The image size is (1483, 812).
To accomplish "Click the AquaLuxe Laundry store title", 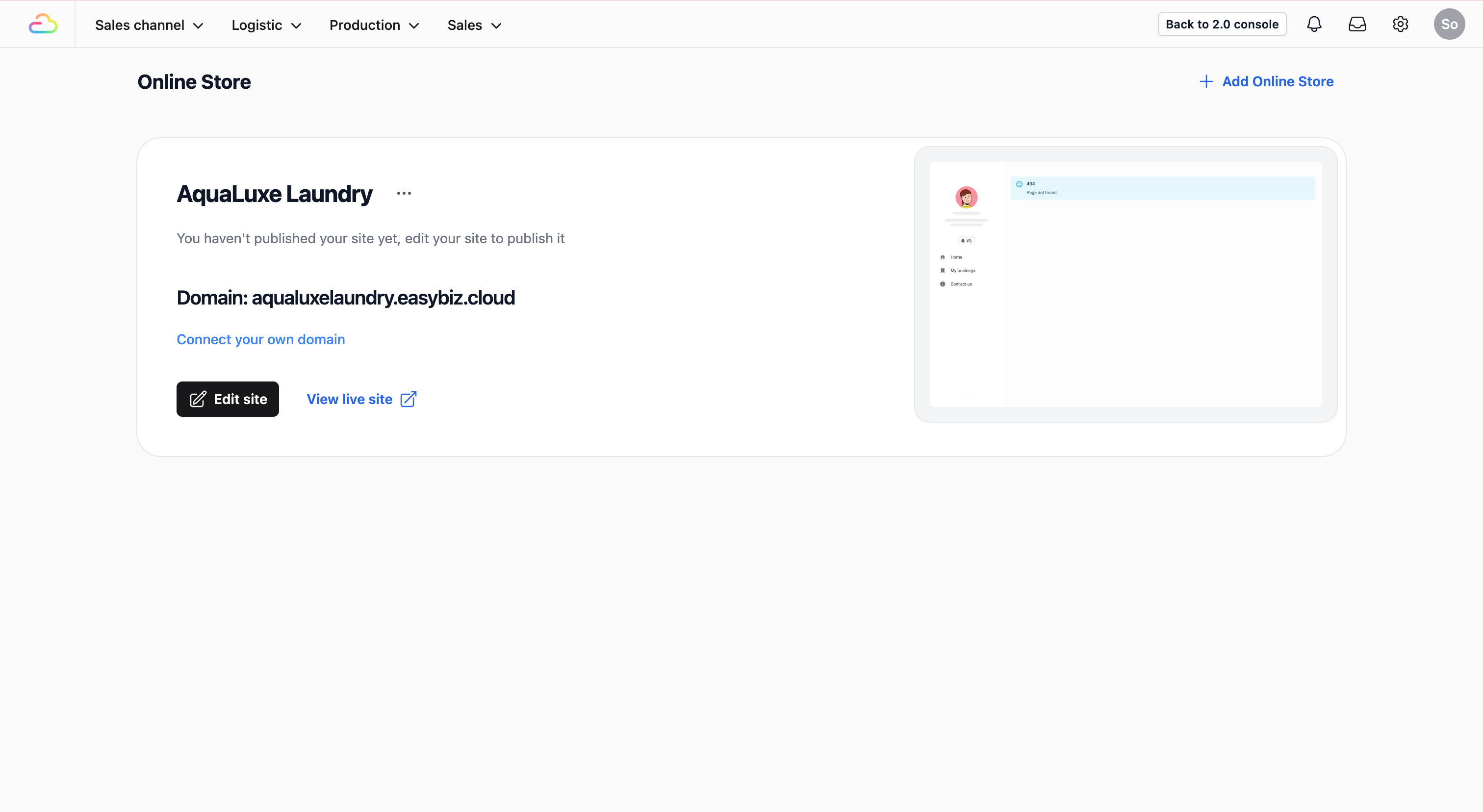I will (274, 194).
